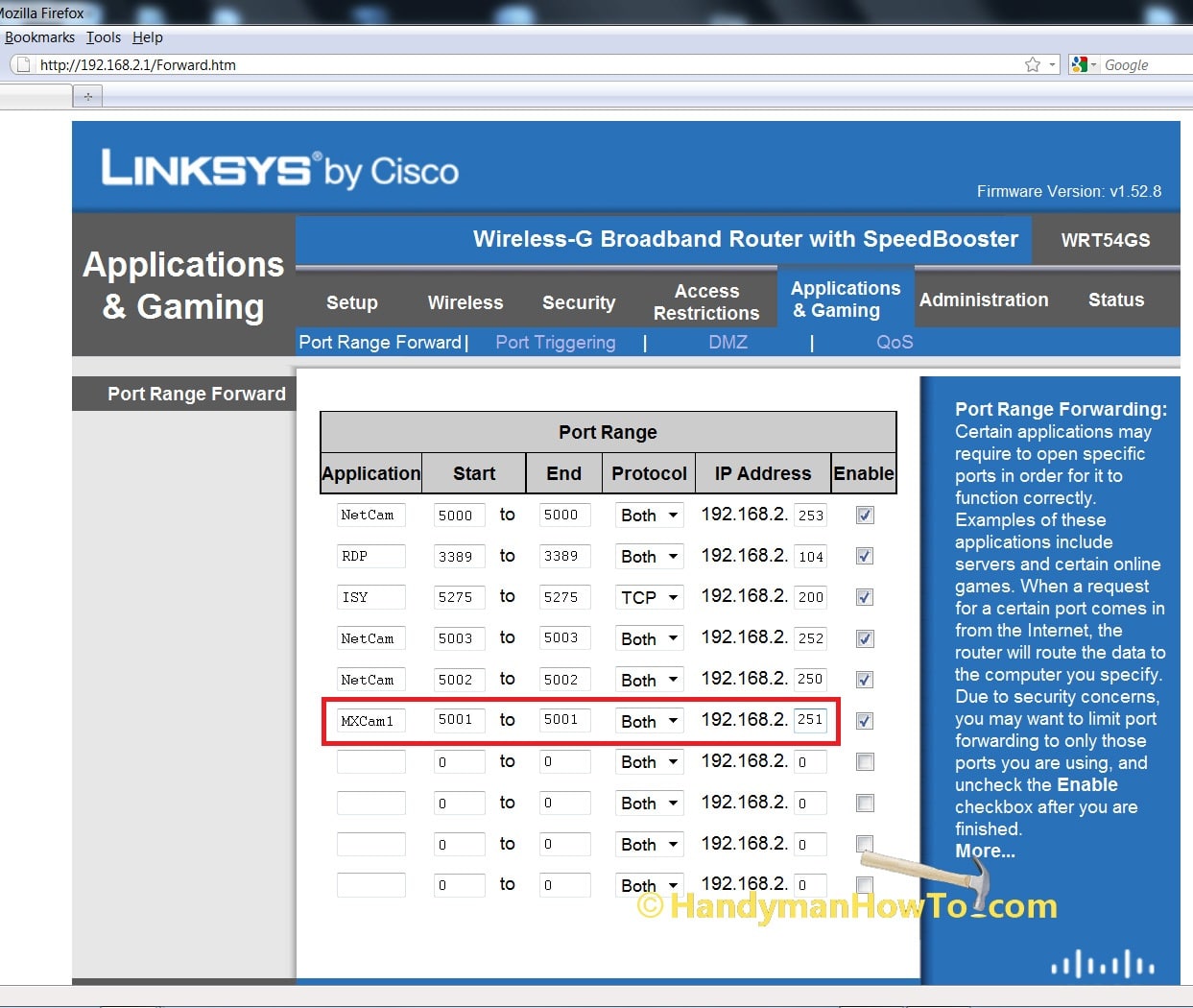
Task: Edit the MXCam1 IP last octet 251
Action: 810,720
